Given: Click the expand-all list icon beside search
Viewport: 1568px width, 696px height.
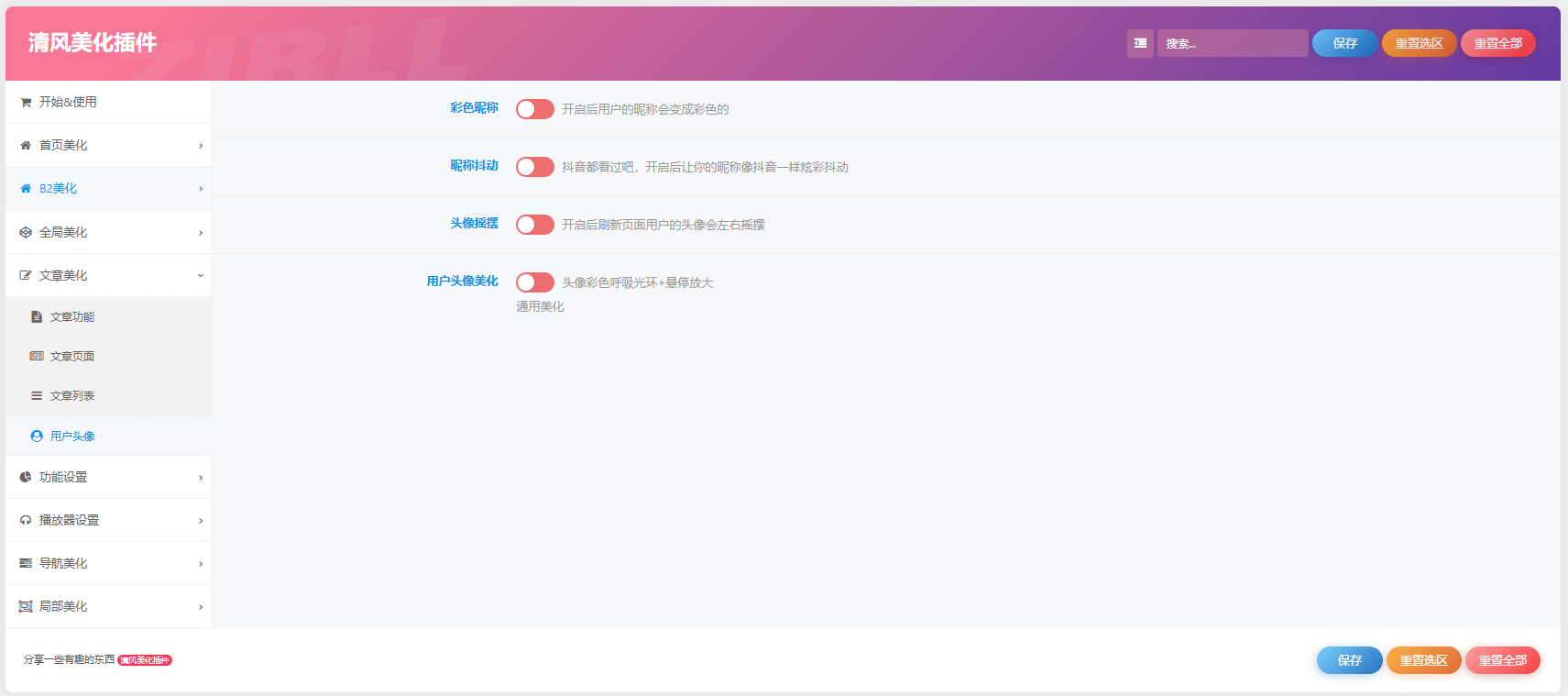Looking at the screenshot, I should [x=1140, y=43].
